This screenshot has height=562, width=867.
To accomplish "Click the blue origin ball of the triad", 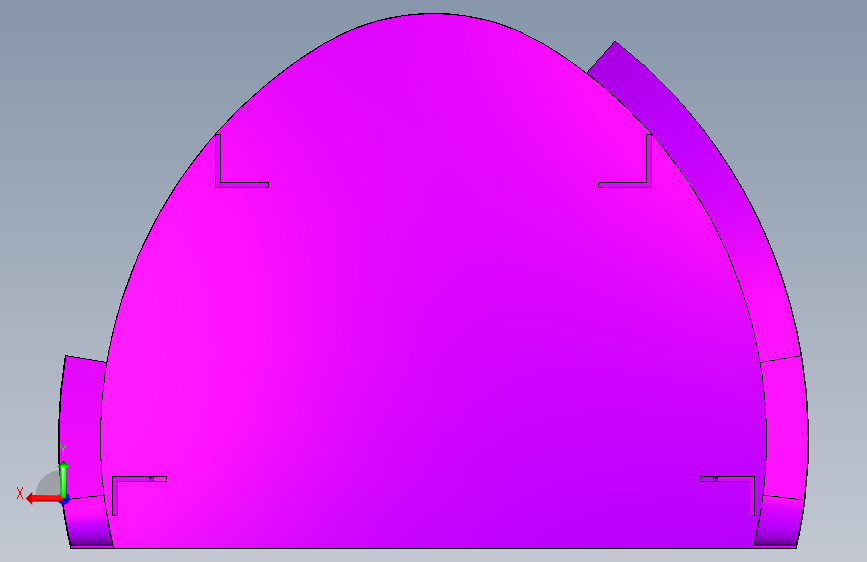I will [65, 501].
